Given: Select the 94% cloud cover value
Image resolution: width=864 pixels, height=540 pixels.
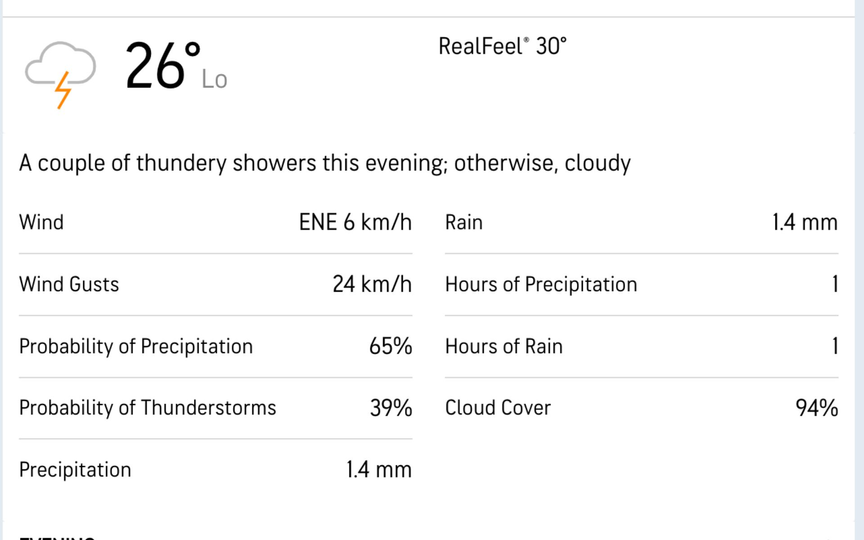Looking at the screenshot, I should tap(817, 408).
